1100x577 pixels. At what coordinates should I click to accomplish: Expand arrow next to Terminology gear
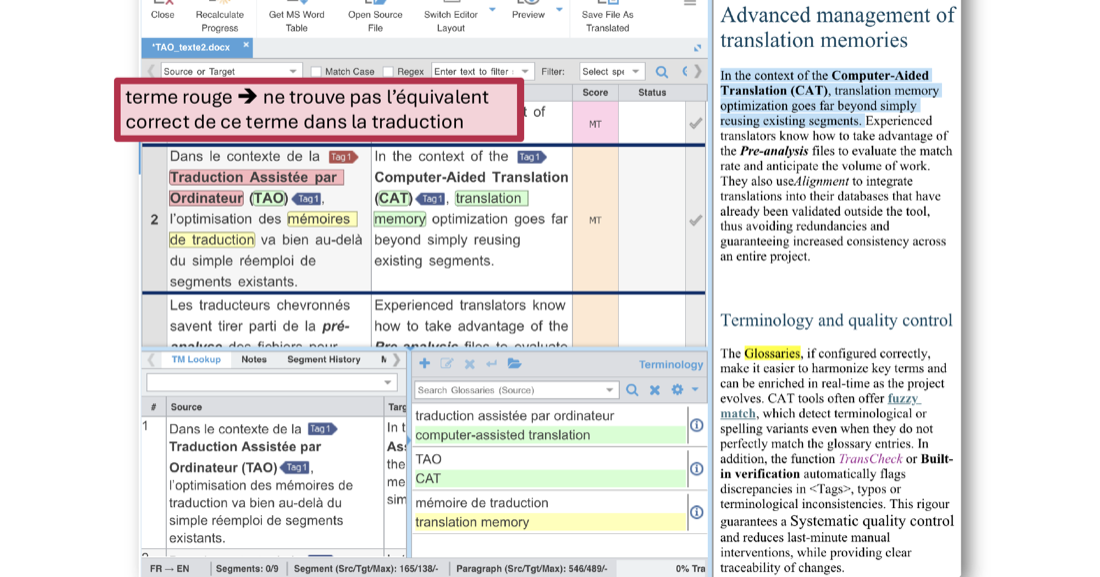[x=695, y=390]
